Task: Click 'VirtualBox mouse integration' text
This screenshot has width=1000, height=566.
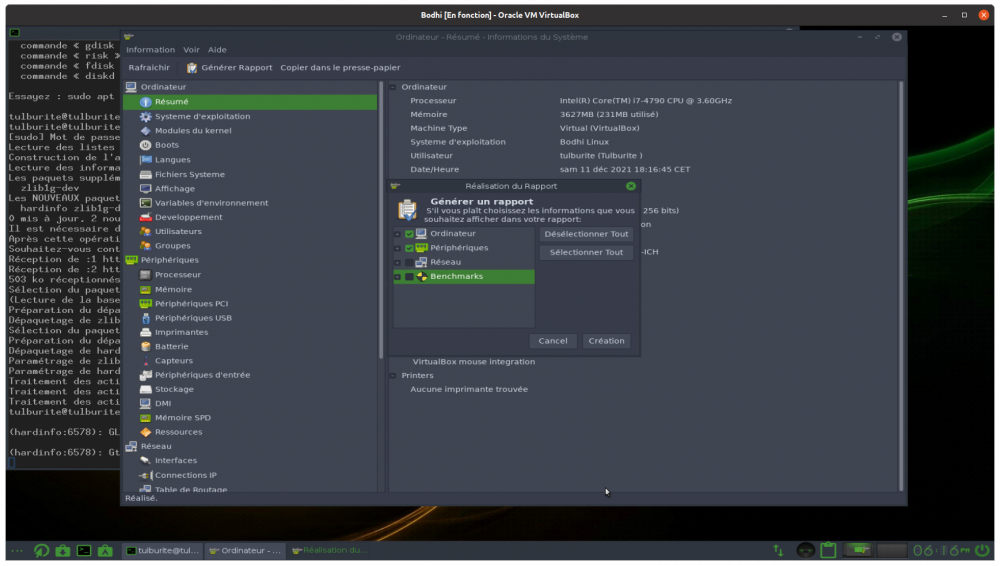Action: coord(474,362)
